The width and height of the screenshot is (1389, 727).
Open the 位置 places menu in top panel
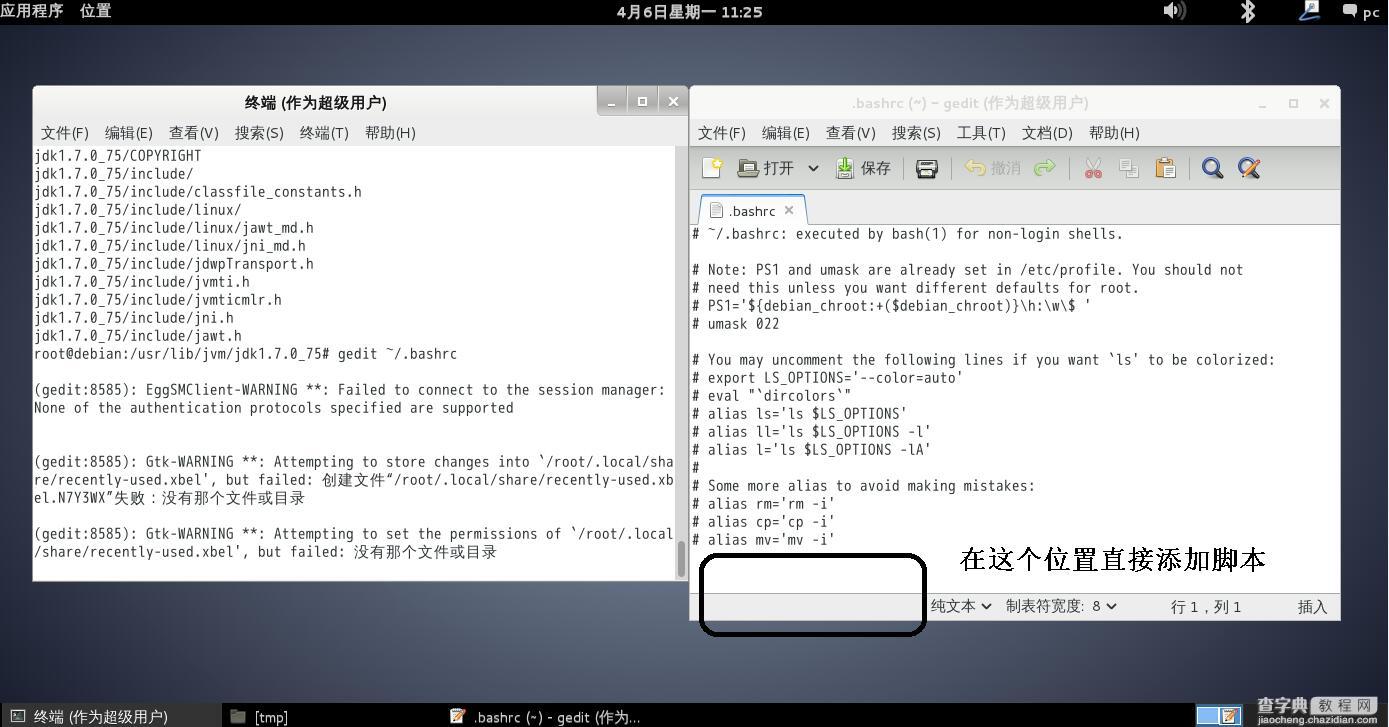click(95, 11)
